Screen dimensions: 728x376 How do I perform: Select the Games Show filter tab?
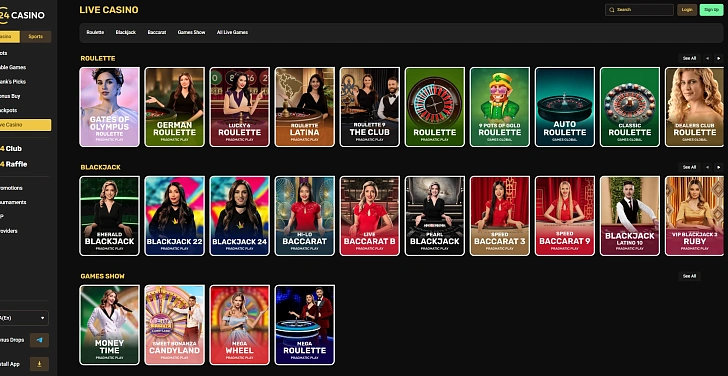point(191,32)
